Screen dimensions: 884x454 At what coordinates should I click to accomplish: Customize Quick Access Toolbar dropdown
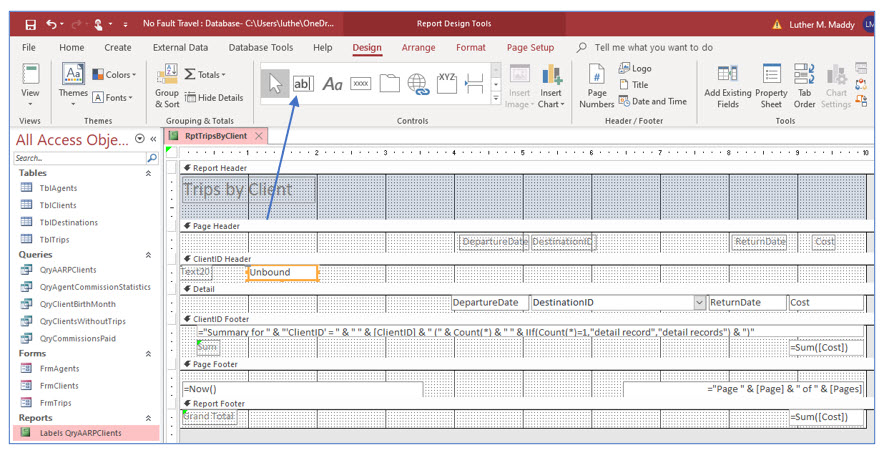(125, 25)
